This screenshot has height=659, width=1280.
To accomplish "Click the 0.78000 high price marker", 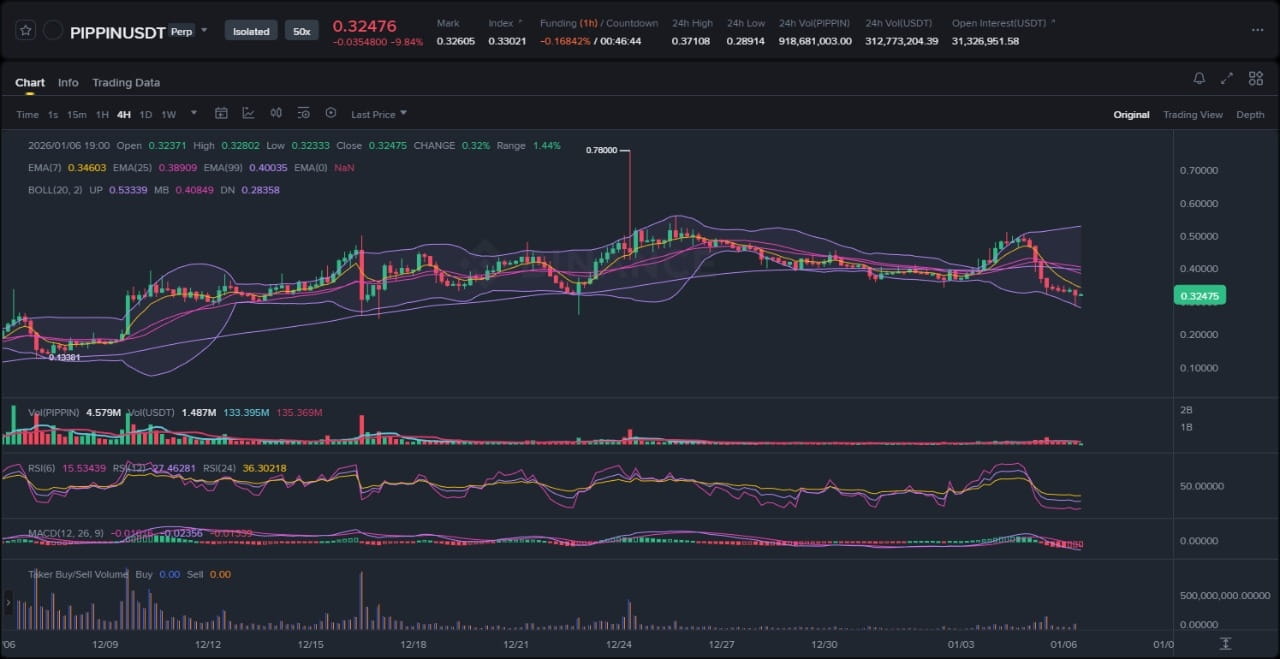I will pos(601,150).
